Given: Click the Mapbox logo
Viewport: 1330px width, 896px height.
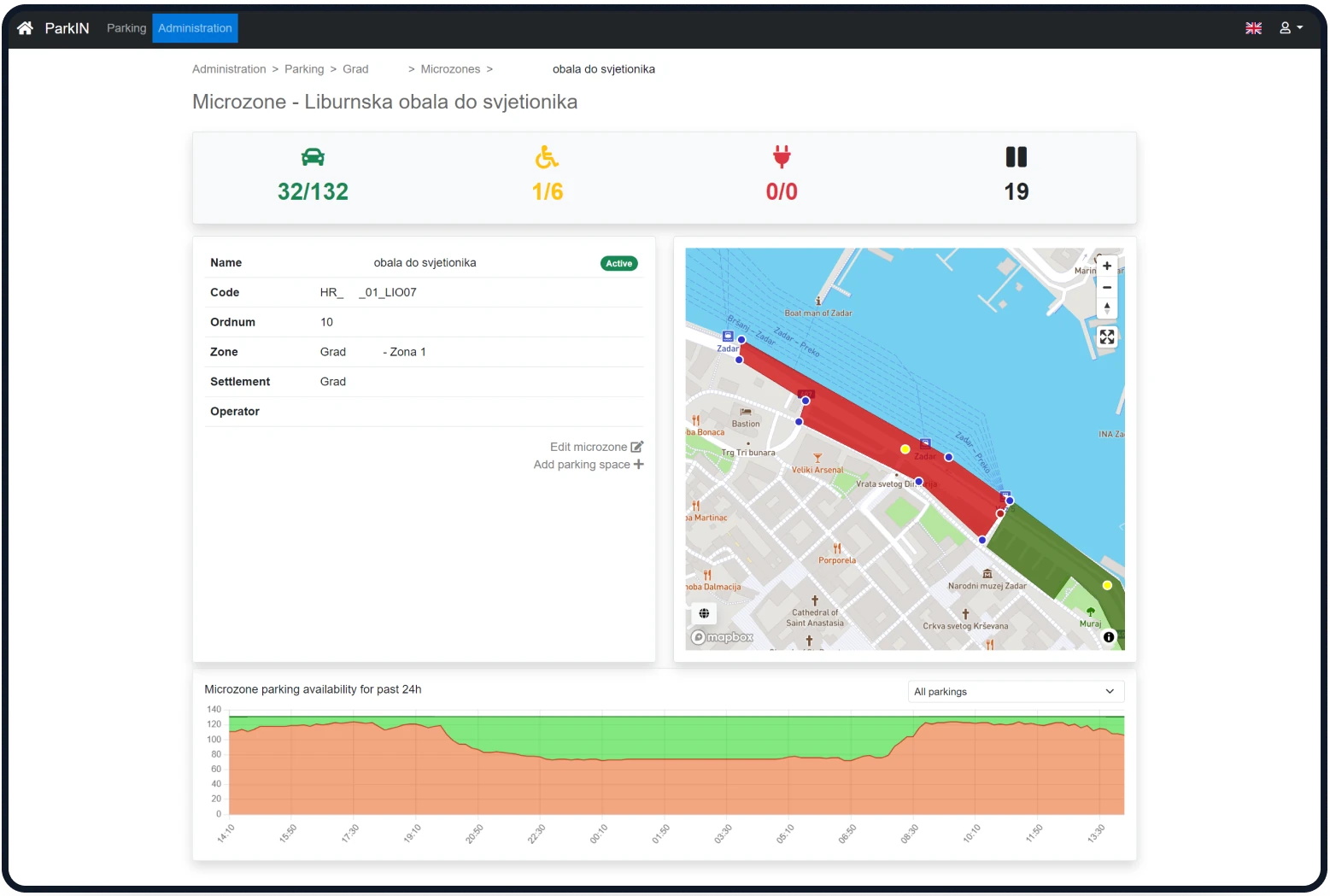Looking at the screenshot, I should pos(723,637).
